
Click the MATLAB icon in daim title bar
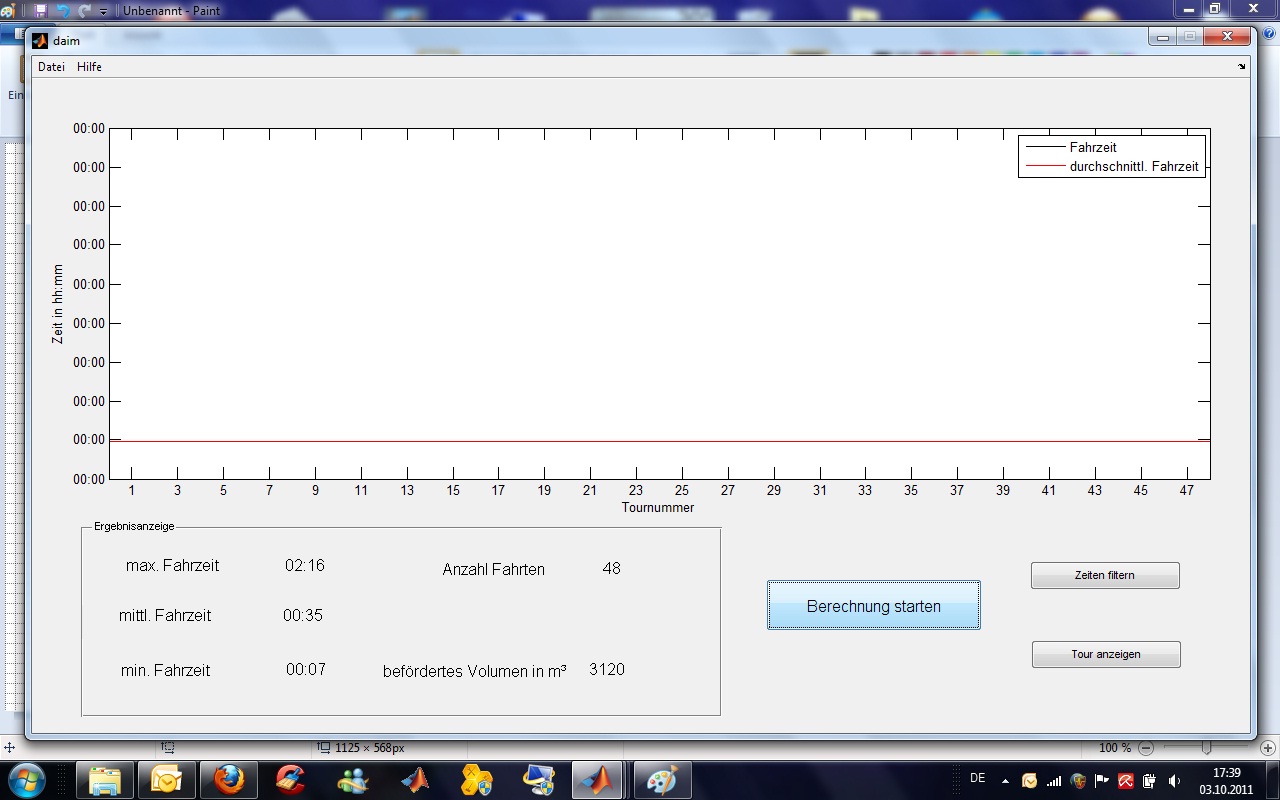point(40,41)
